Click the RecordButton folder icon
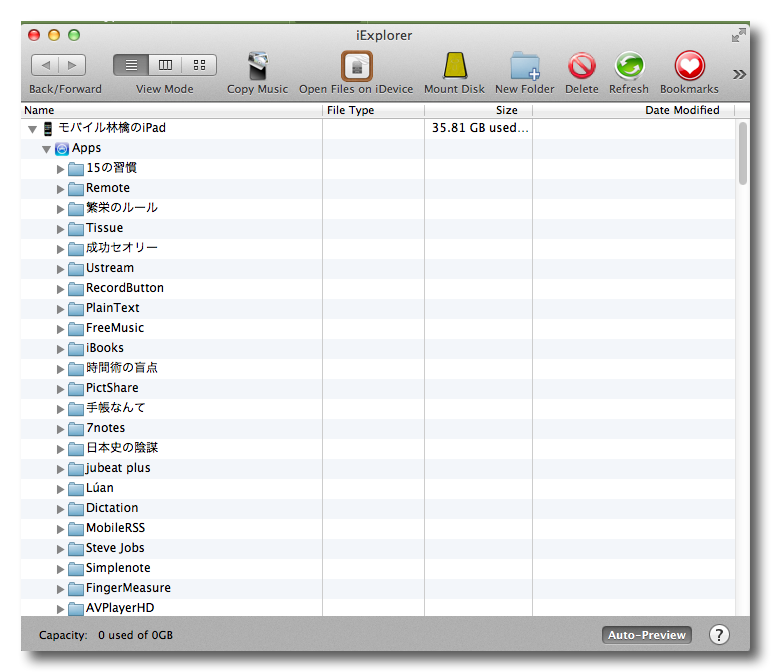This screenshot has height=672, width=771. click(76, 289)
